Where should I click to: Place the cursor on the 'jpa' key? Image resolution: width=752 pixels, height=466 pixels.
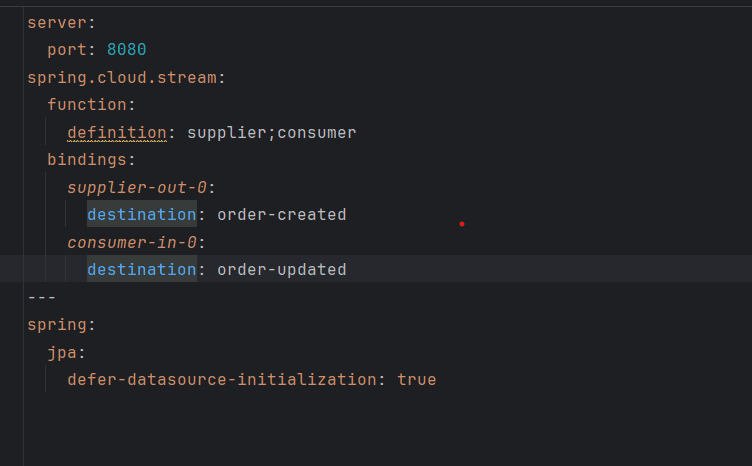click(x=61, y=352)
